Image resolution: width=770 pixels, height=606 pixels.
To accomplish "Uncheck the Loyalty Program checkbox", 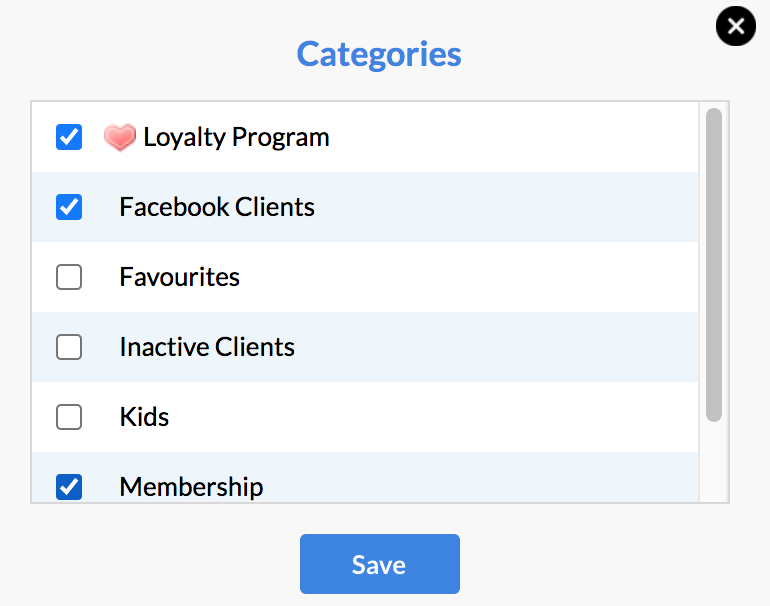I will tap(69, 137).
